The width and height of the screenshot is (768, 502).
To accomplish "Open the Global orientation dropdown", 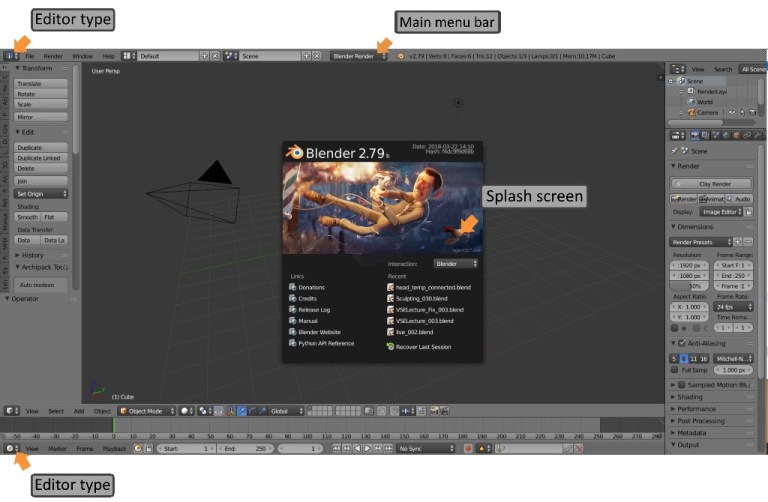I will (x=287, y=411).
